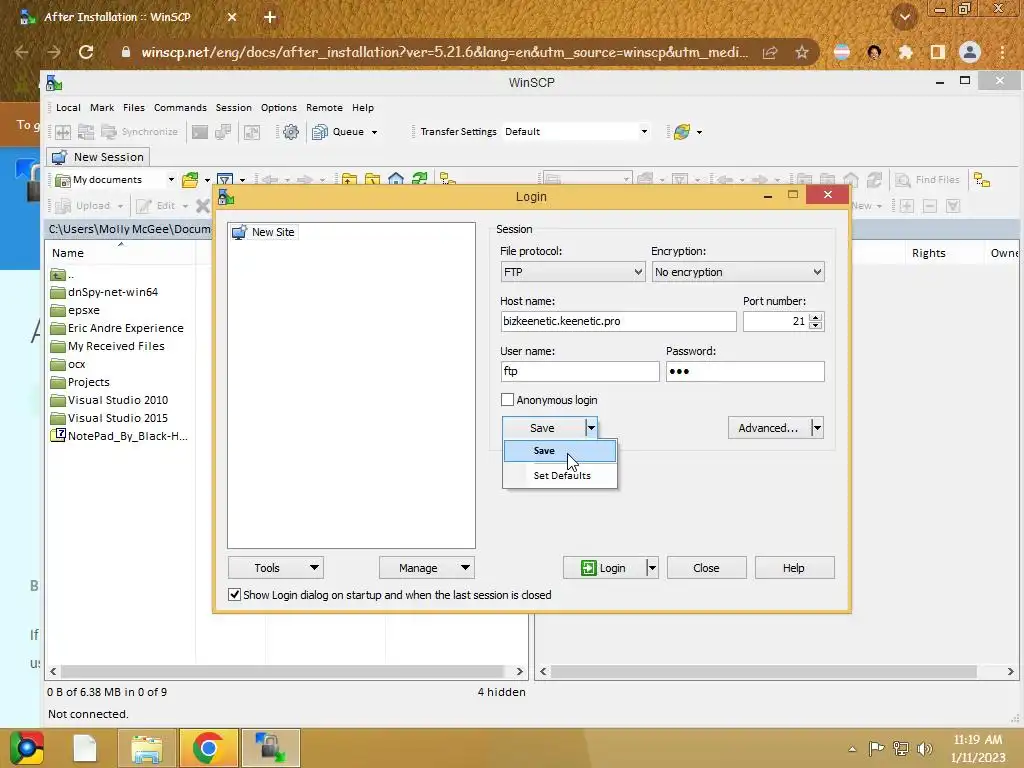1024x768 pixels.
Task: Open the Encryption dropdown
Action: pyautogui.click(x=738, y=272)
